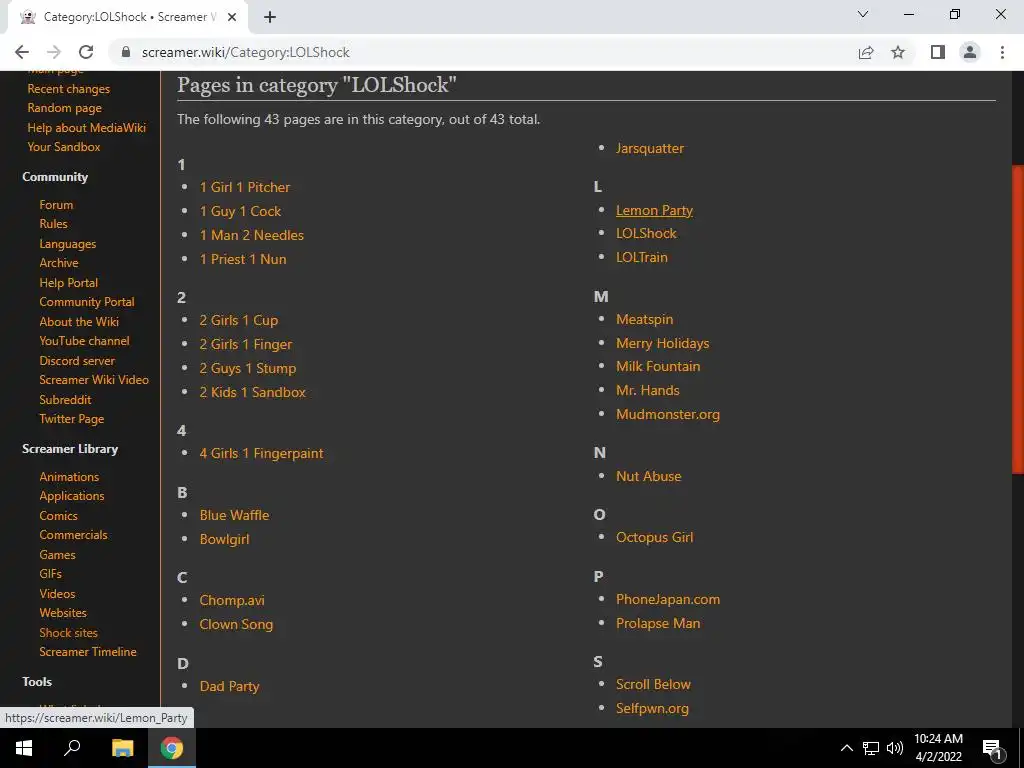Go to a Random page
Screen dimensions: 1024x768
[x=65, y=108]
